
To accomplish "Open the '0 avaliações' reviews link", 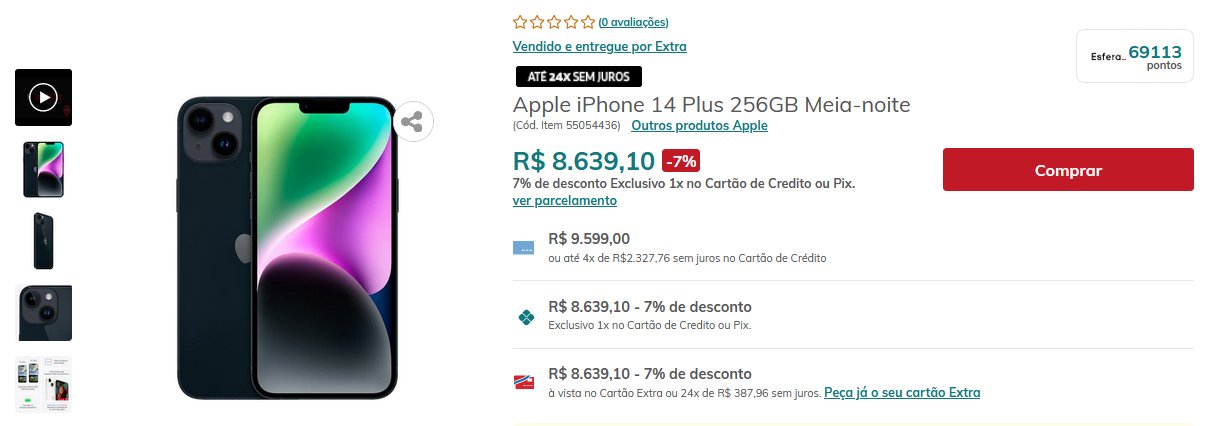I will (x=633, y=22).
